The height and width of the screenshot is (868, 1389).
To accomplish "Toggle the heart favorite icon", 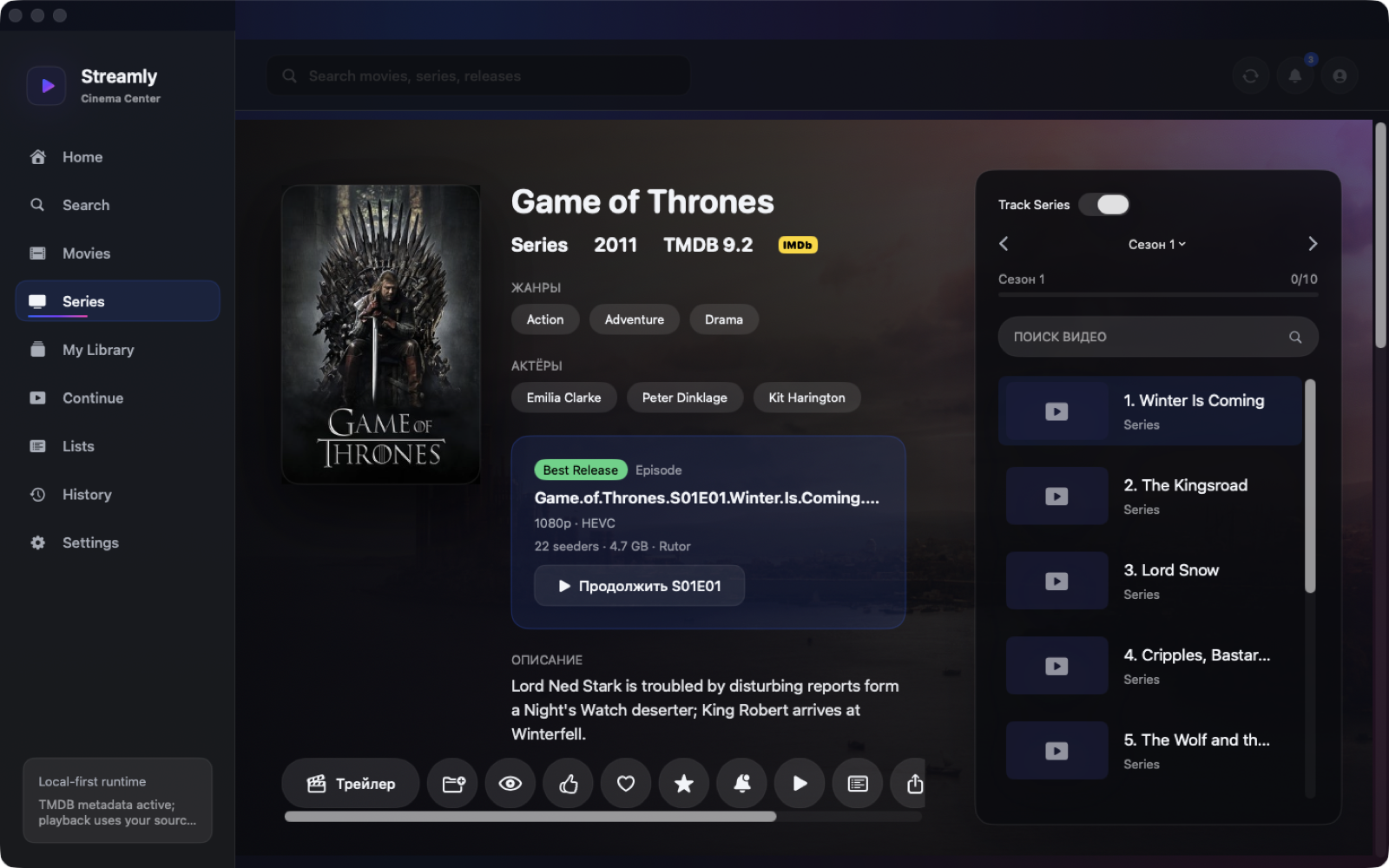I will [626, 784].
